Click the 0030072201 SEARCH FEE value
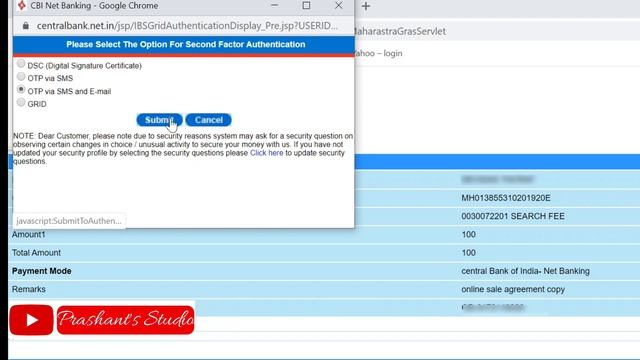Image resolution: width=640 pixels, height=360 pixels. (x=513, y=216)
